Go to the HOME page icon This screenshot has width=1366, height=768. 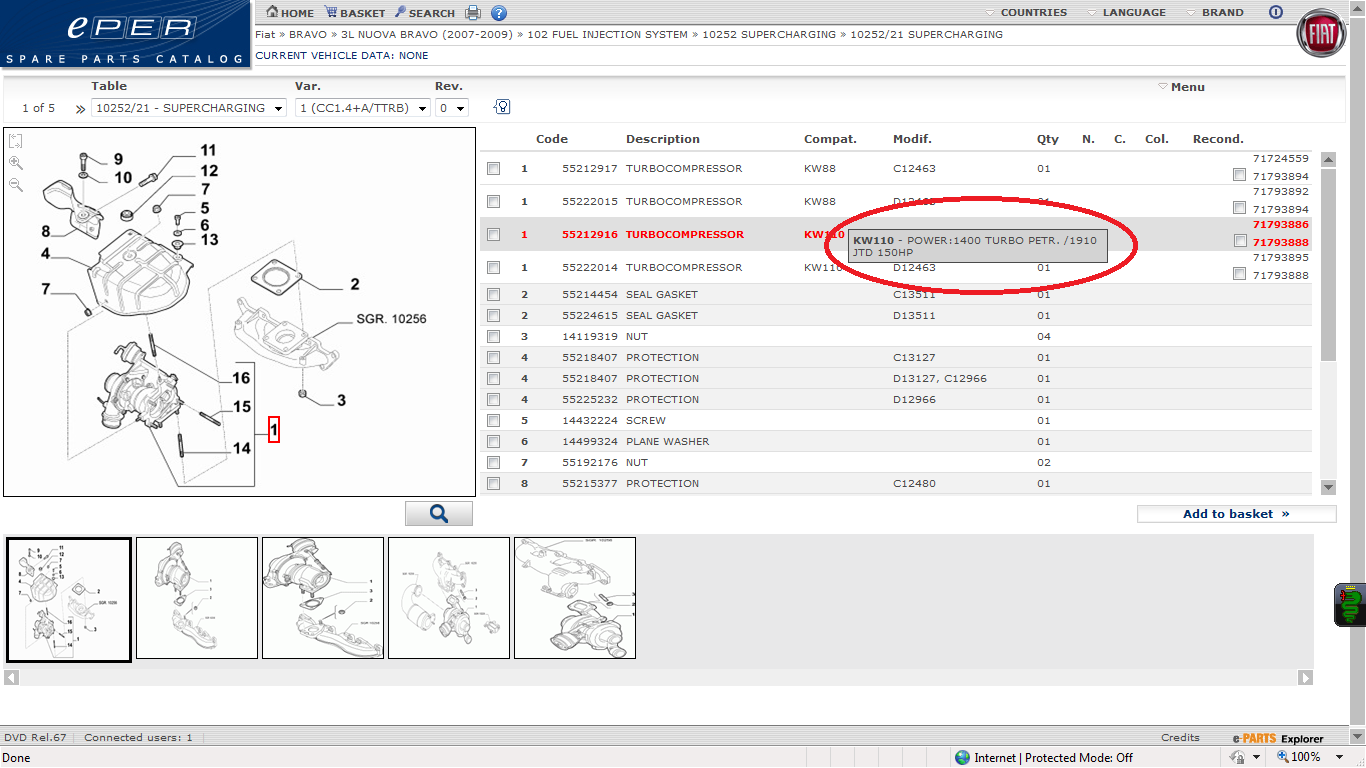[272, 13]
